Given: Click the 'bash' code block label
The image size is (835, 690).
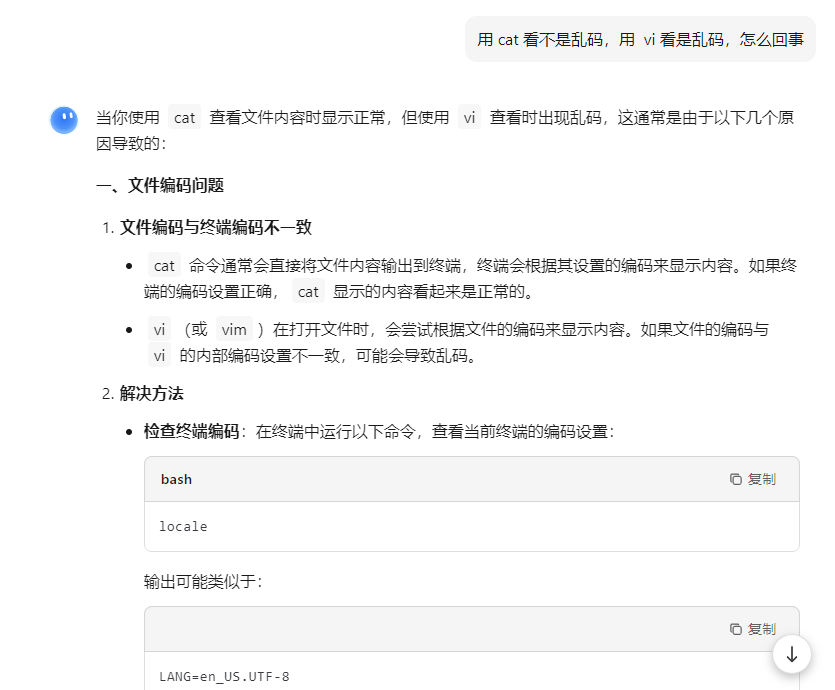Looking at the screenshot, I should [x=176, y=479].
